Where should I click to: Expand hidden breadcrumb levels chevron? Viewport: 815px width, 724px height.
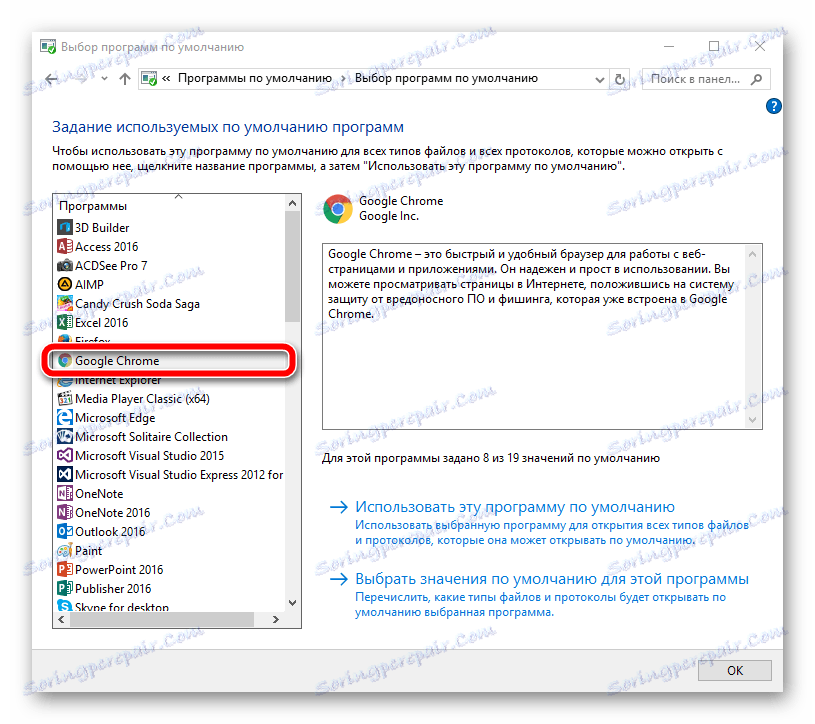point(166,78)
